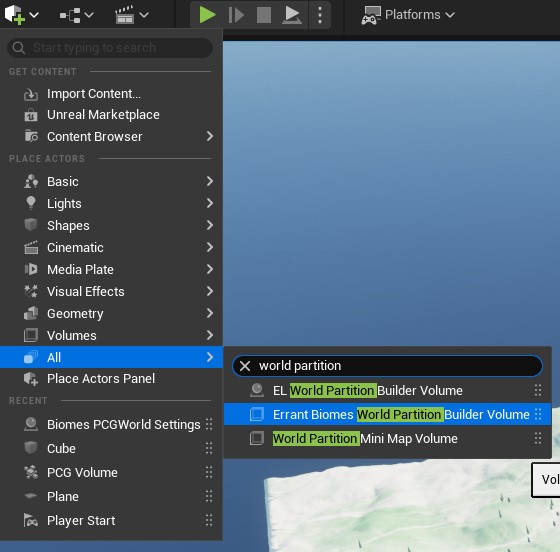Click the Lights bulb icon

tap(31, 203)
